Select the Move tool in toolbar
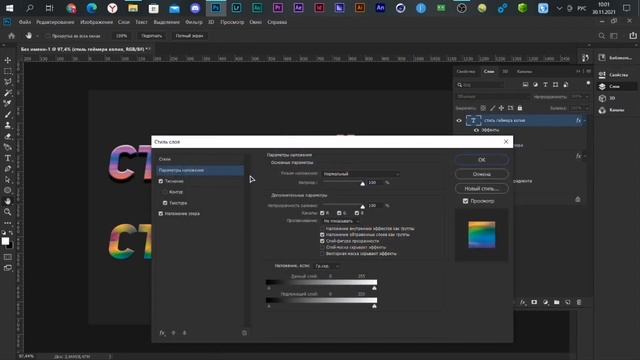This screenshot has width=640, height=360. (x=8, y=60)
